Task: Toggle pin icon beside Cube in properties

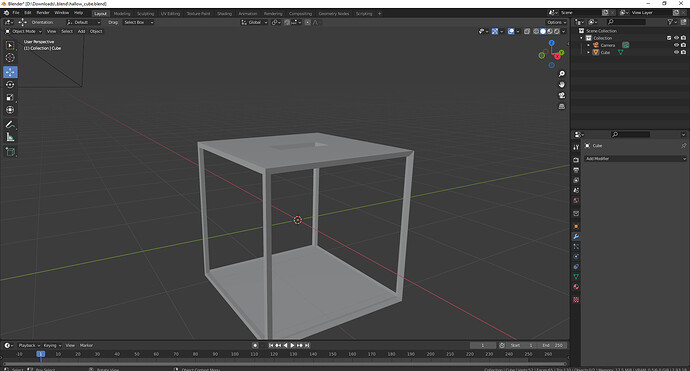Action: [683, 146]
